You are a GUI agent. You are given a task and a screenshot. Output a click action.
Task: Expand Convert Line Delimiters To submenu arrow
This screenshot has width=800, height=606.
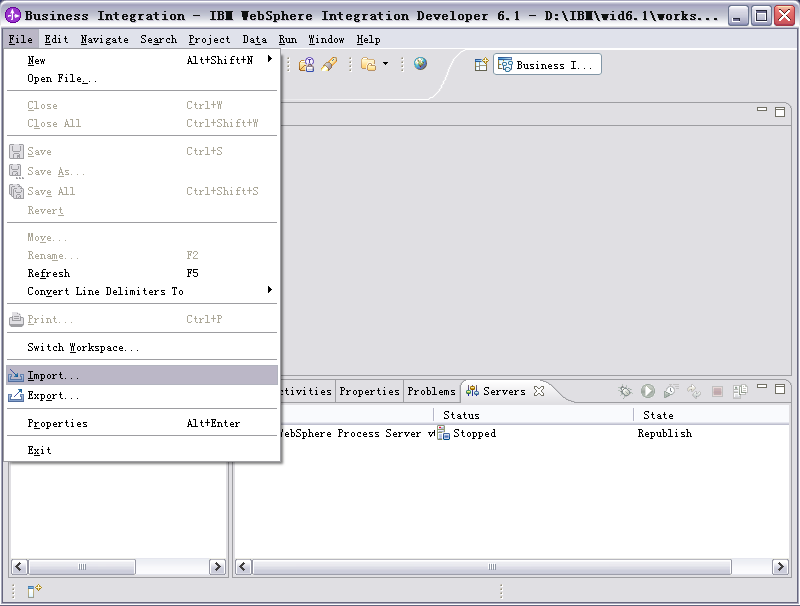(270, 290)
